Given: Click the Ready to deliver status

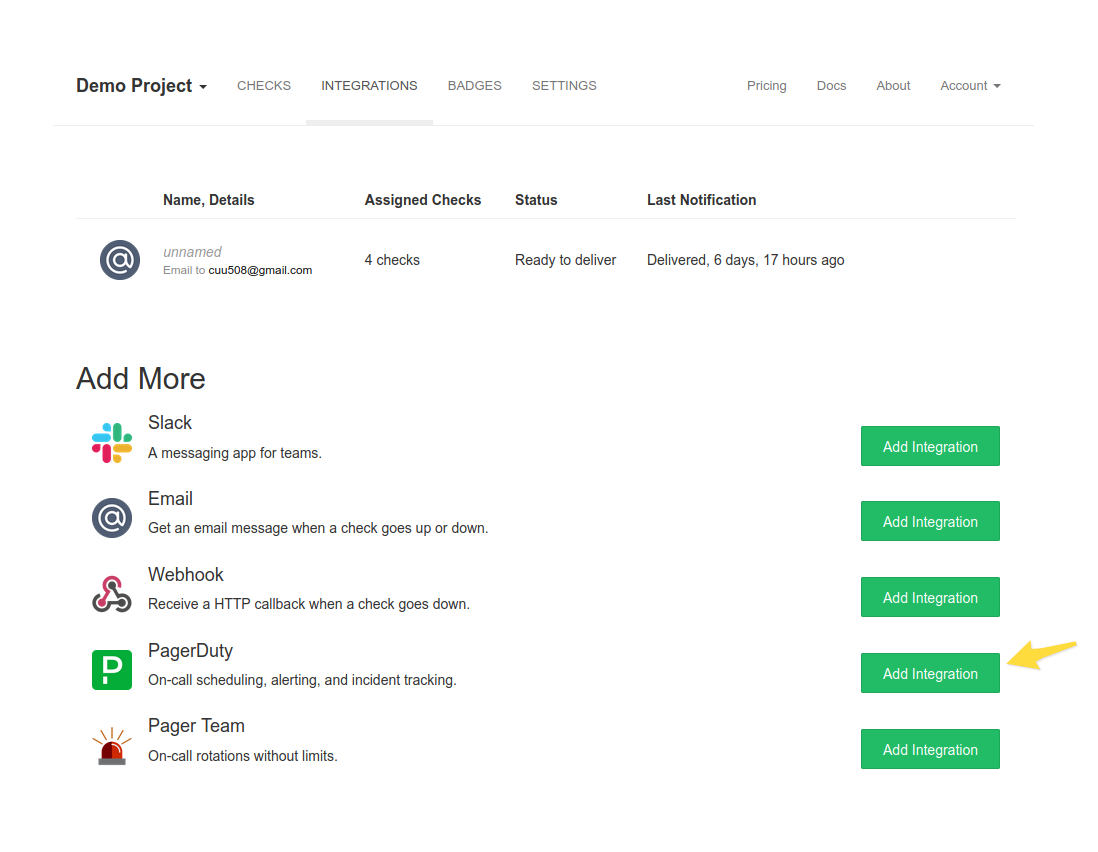Looking at the screenshot, I should click(565, 260).
